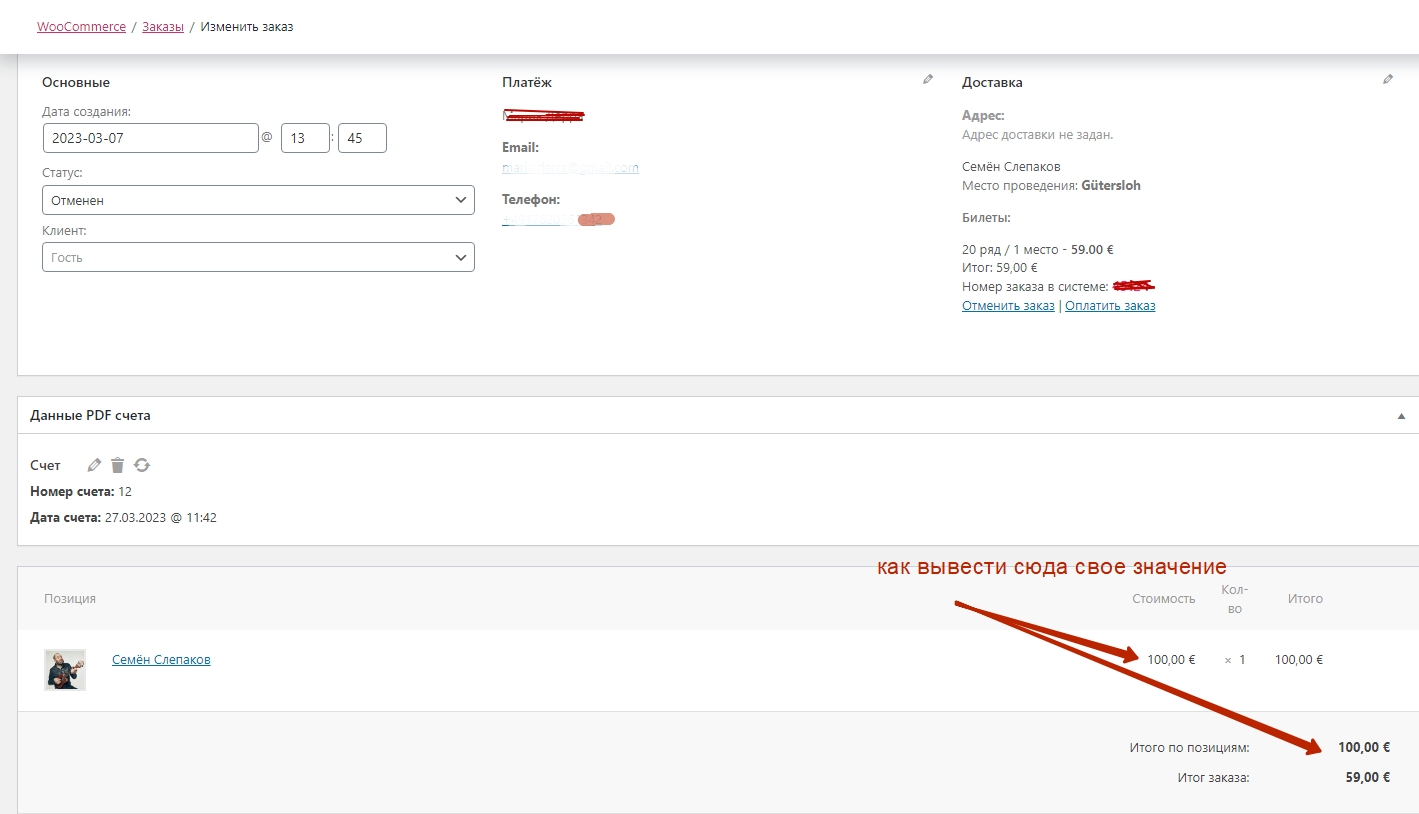This screenshot has height=814, width=1419.
Task: Collapse the Данные PDF счета panel
Action: coord(1401,416)
